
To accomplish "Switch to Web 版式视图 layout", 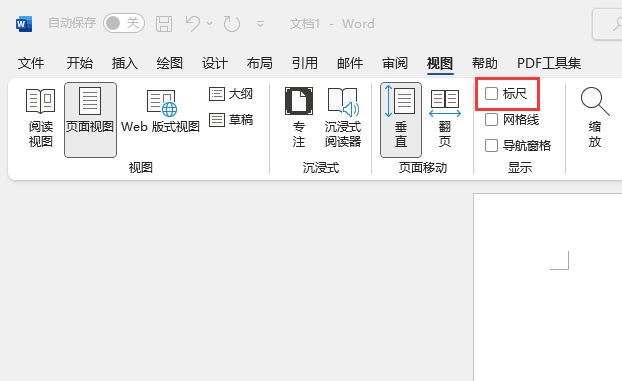I will (x=160, y=112).
